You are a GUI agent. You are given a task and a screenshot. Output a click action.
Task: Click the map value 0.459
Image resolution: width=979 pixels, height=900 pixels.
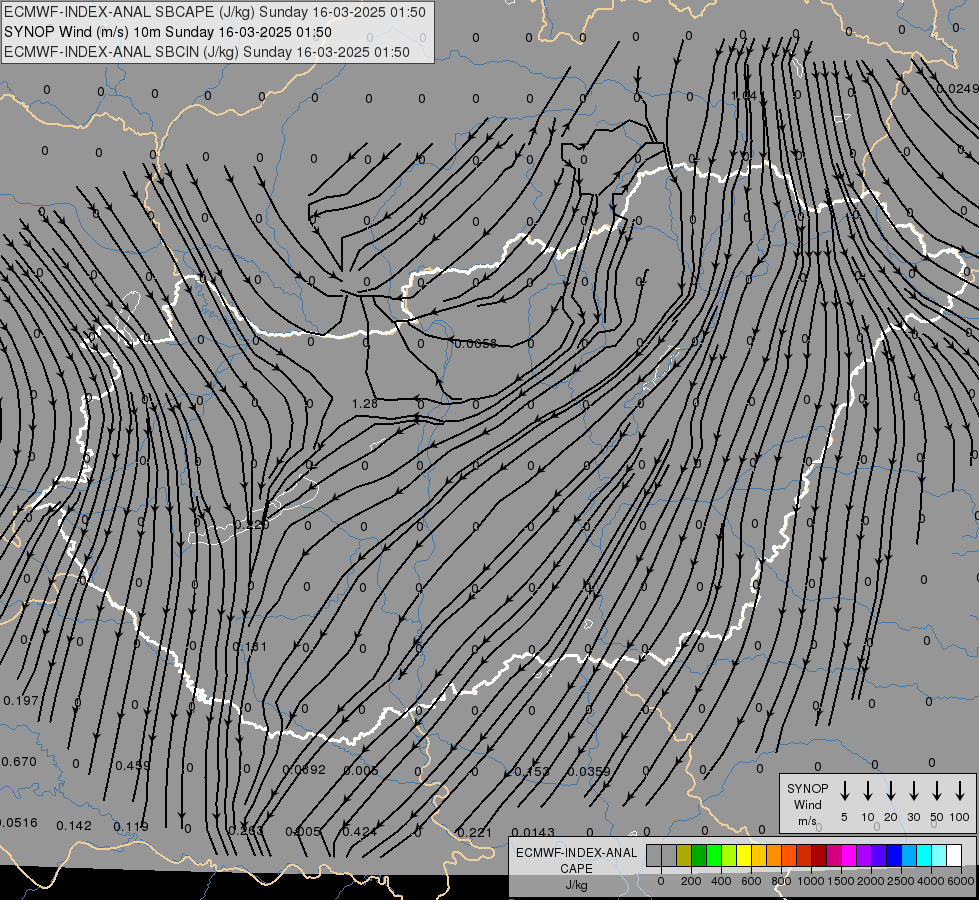pos(133,765)
